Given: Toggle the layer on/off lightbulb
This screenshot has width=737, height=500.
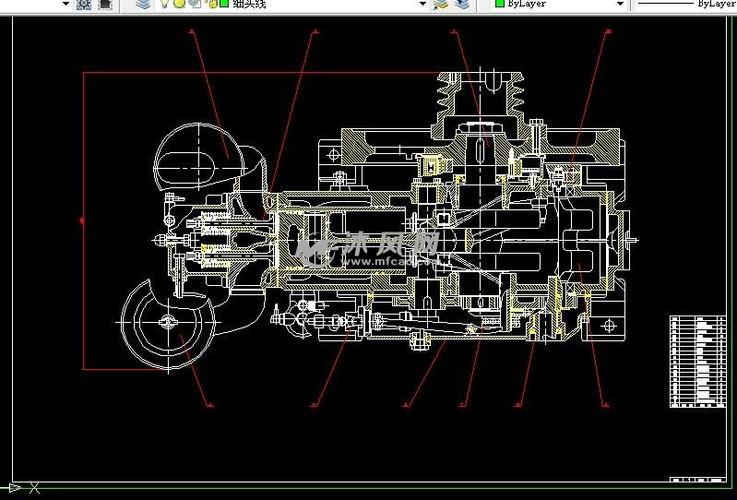Looking at the screenshot, I should [x=165, y=4].
